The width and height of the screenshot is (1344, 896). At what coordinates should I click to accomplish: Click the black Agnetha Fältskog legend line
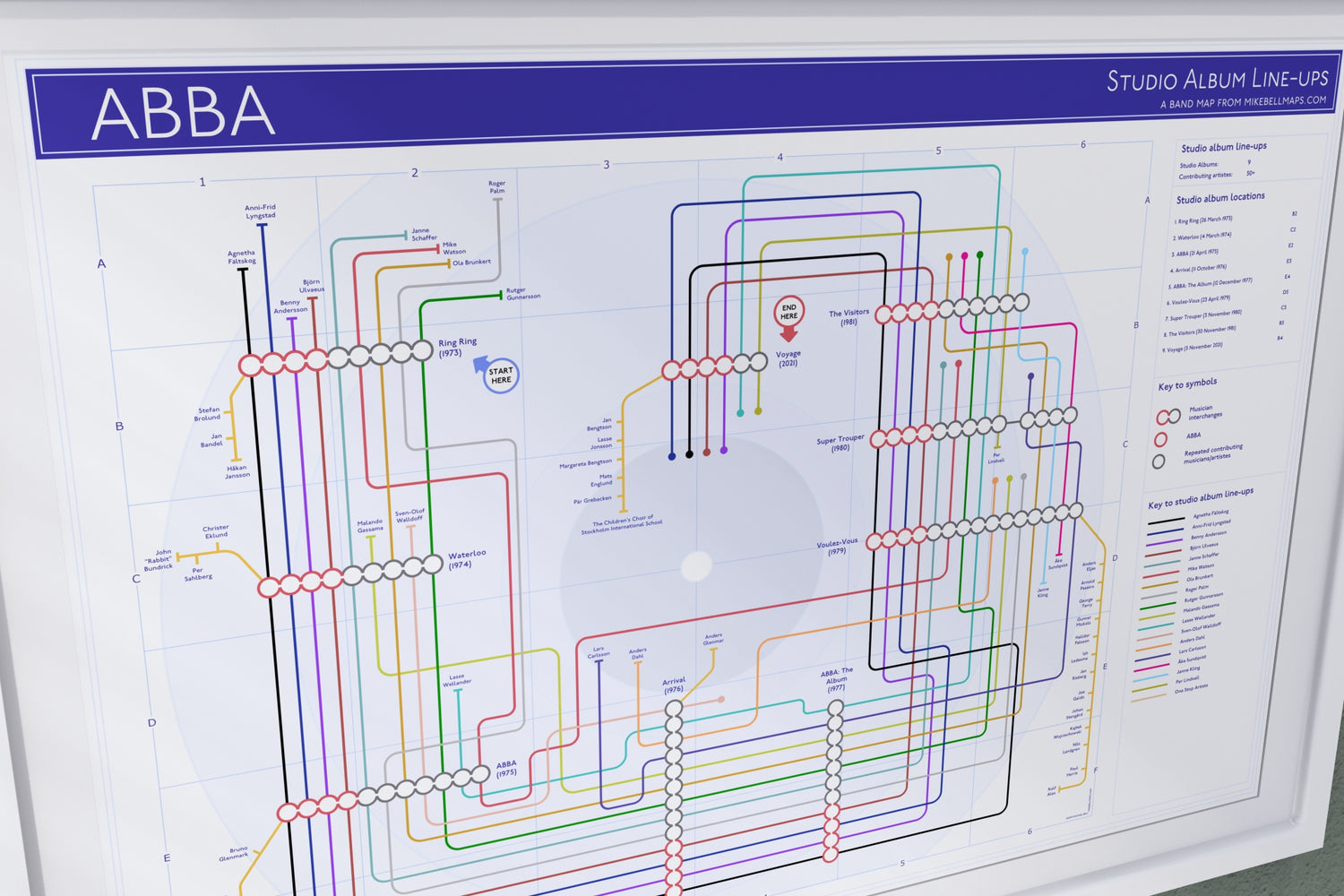(x=1166, y=521)
